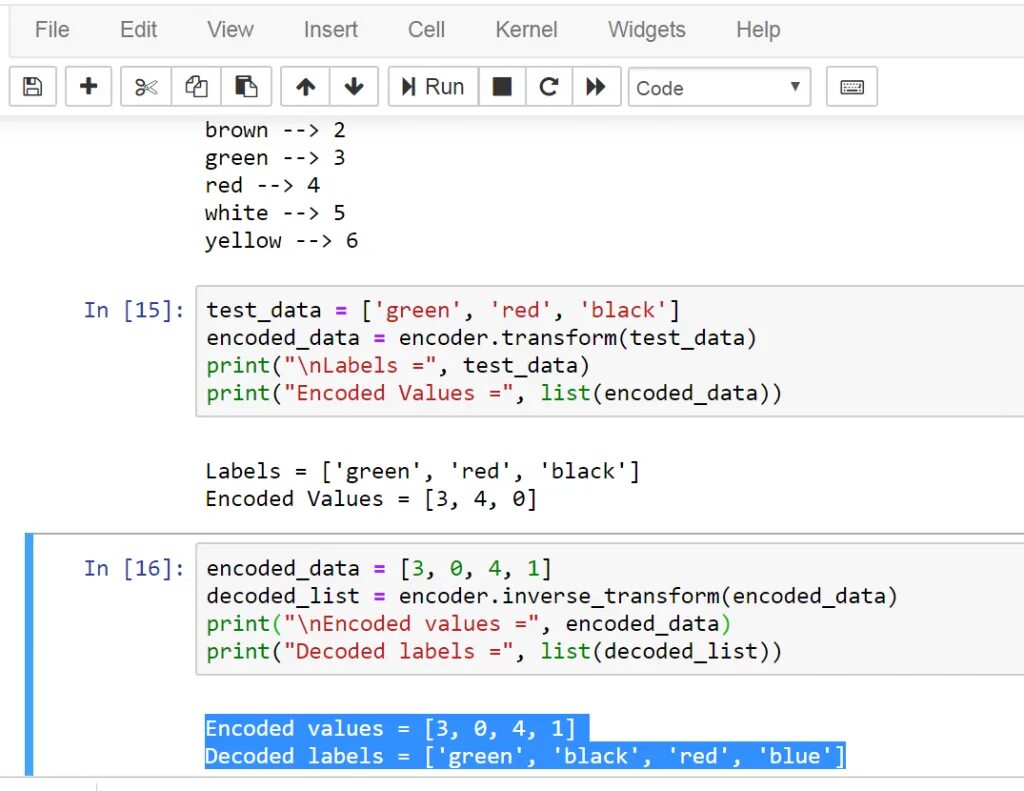Click output line 'white --> 5'
This screenshot has width=1024, height=791.
275,213
